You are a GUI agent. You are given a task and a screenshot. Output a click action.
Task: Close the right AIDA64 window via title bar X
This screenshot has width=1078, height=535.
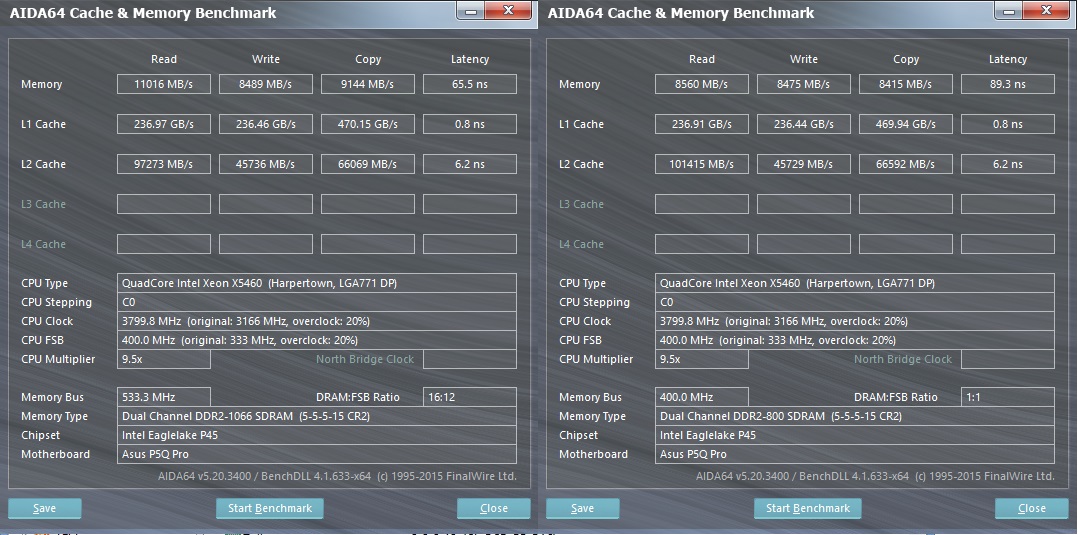(x=1046, y=10)
